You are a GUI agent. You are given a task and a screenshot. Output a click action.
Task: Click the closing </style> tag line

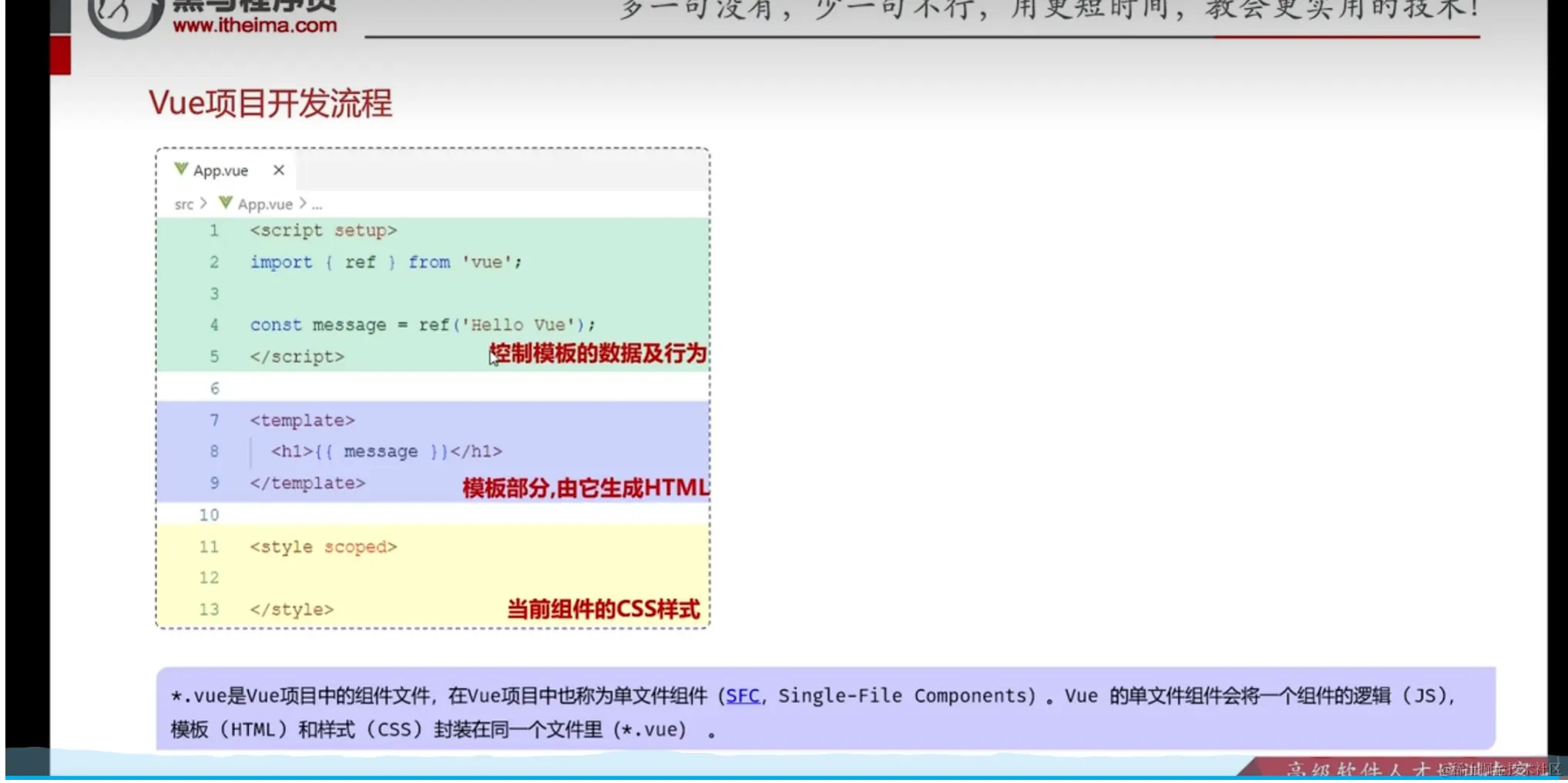pyautogui.click(x=292, y=610)
